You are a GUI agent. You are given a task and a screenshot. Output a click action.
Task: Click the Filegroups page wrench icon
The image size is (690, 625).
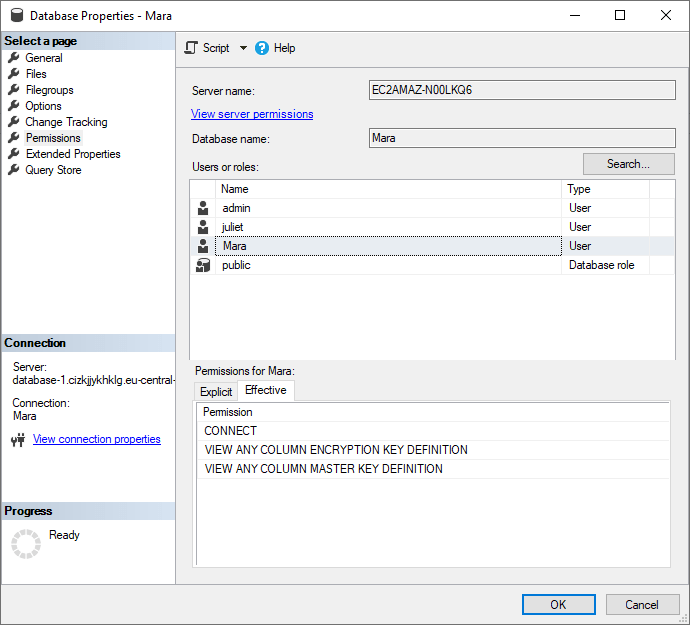(x=14, y=89)
